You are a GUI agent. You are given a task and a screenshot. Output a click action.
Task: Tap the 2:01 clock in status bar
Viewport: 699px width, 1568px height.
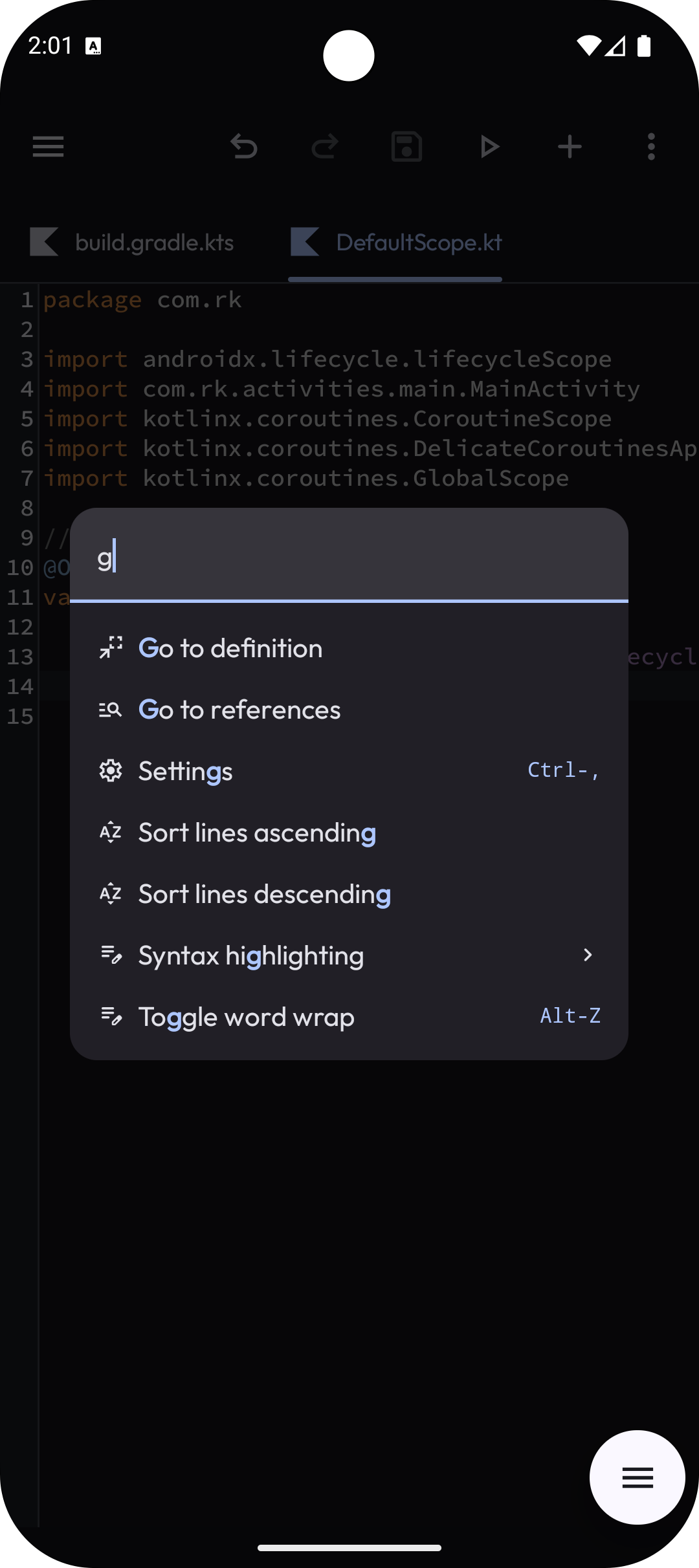point(50,46)
